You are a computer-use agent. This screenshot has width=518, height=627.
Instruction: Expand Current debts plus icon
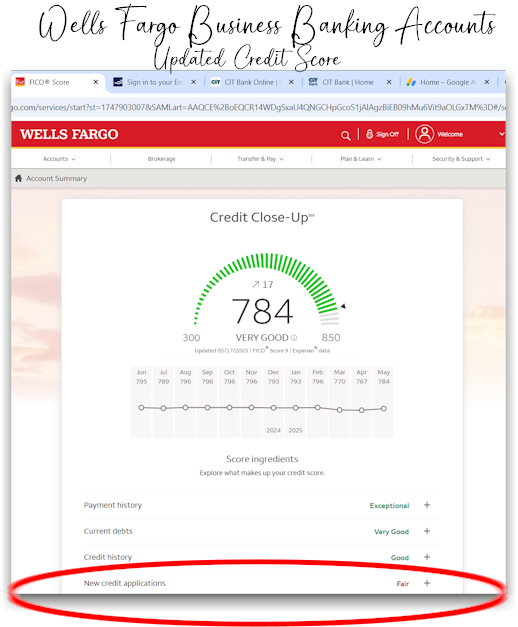427,531
